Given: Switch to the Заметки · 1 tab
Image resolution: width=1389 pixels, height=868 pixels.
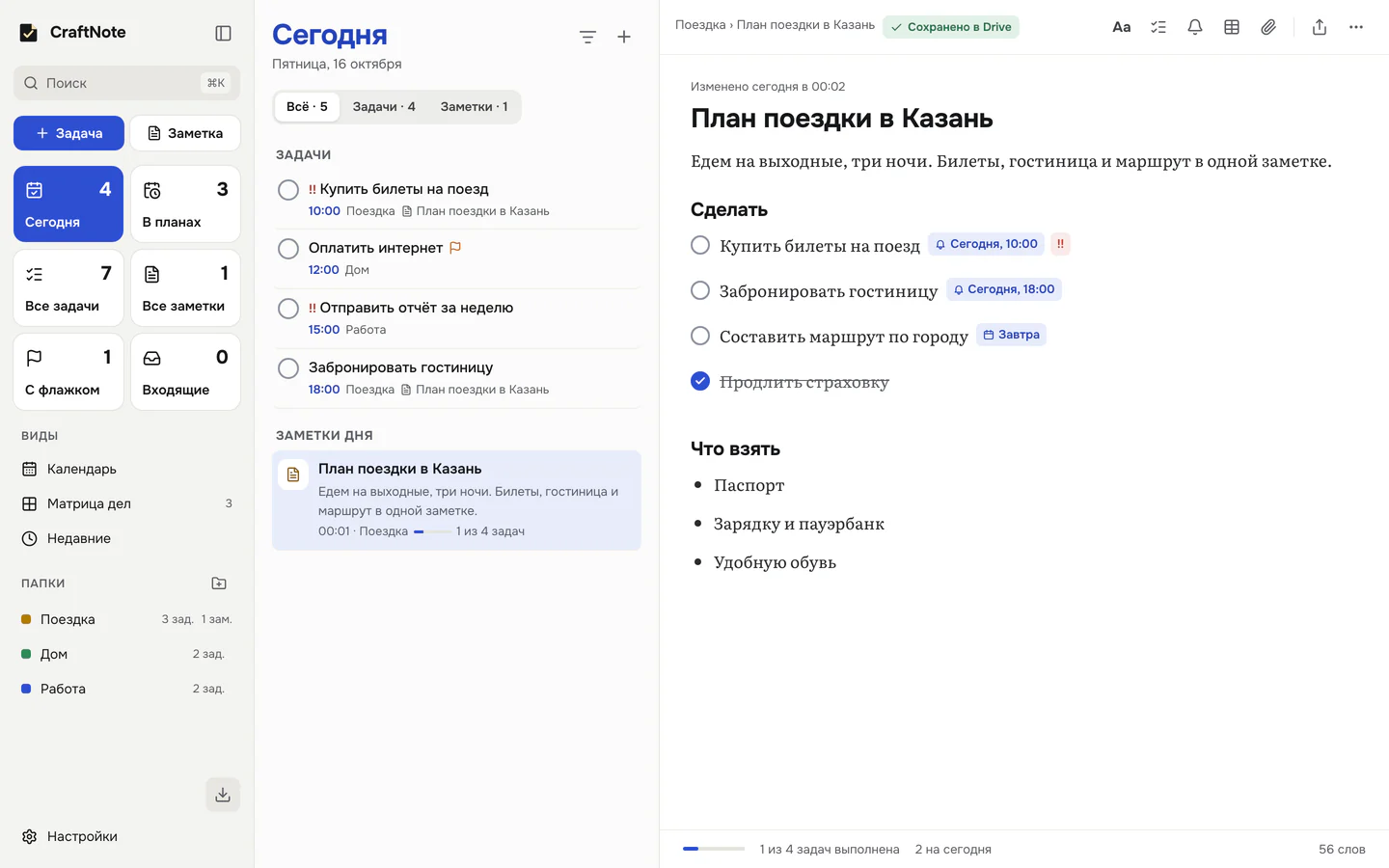Looking at the screenshot, I should (x=474, y=107).
